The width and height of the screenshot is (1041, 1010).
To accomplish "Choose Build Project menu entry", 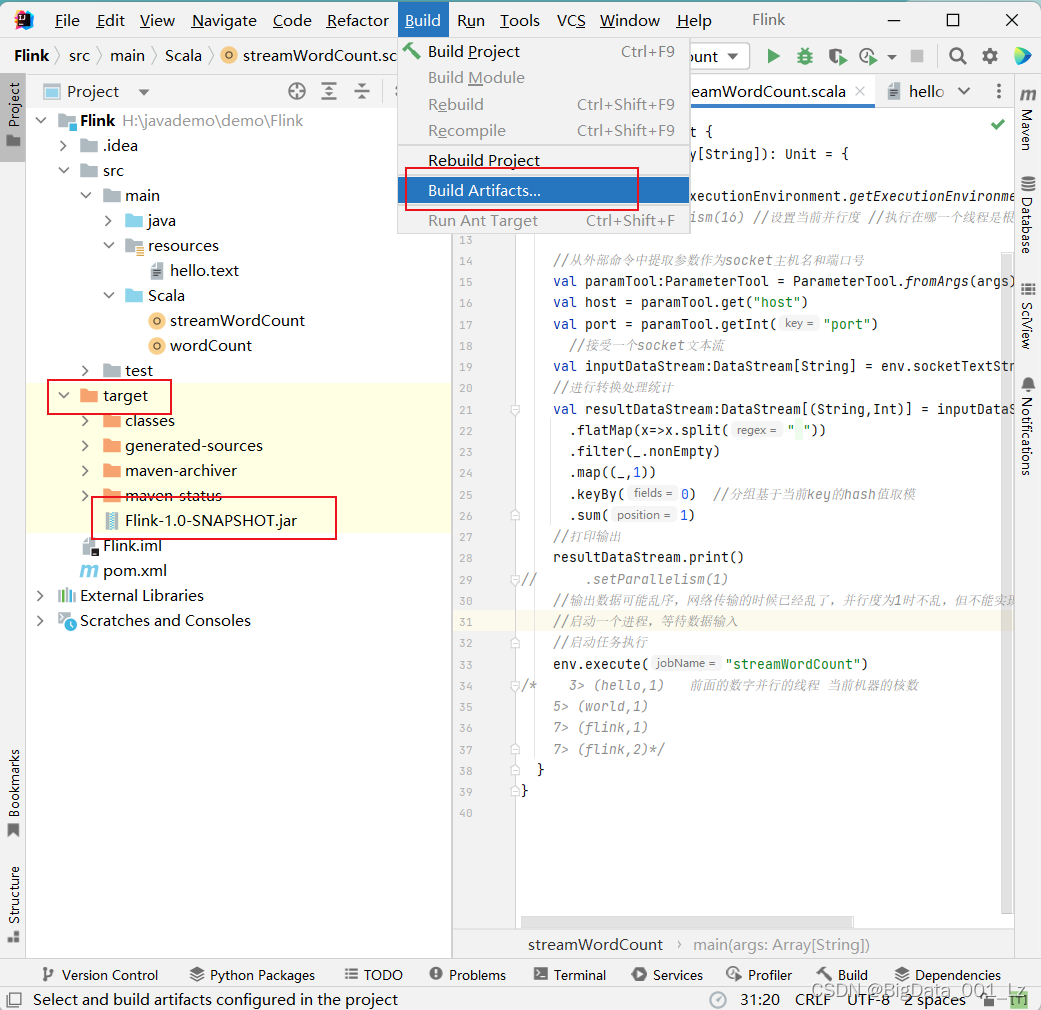I will [x=543, y=52].
